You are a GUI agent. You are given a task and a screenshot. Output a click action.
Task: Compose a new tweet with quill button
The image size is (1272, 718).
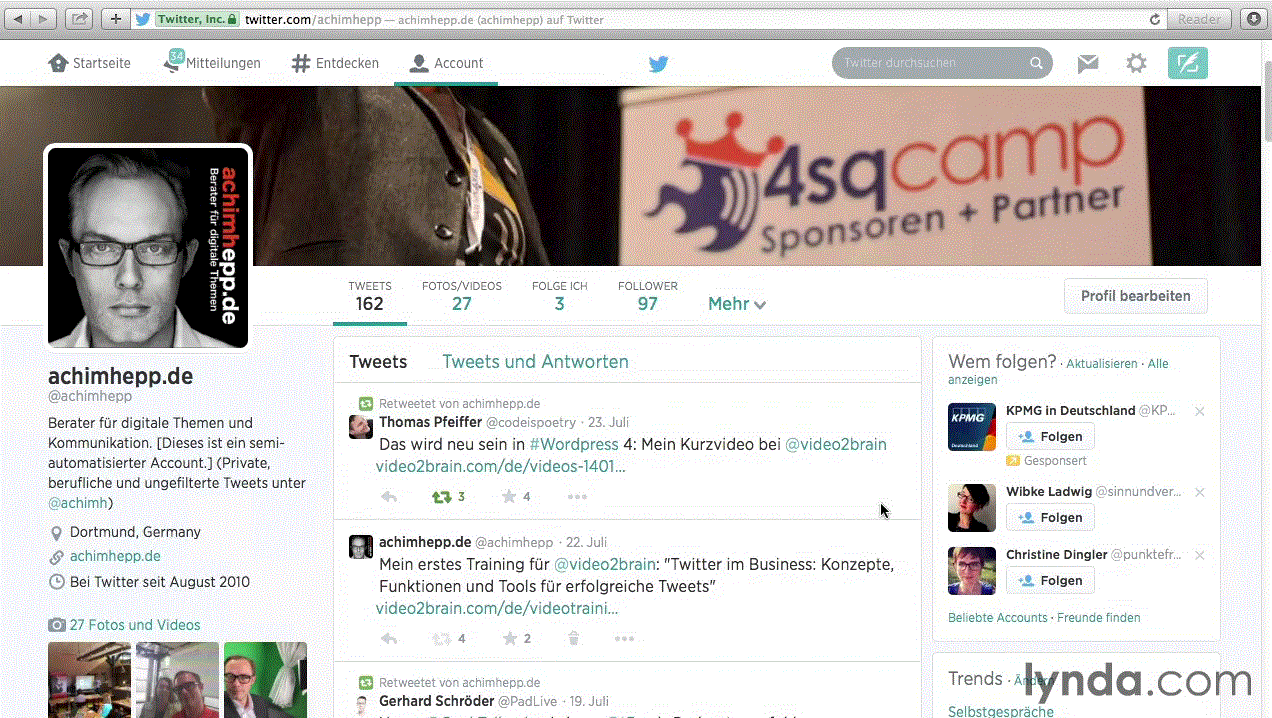coord(1188,63)
